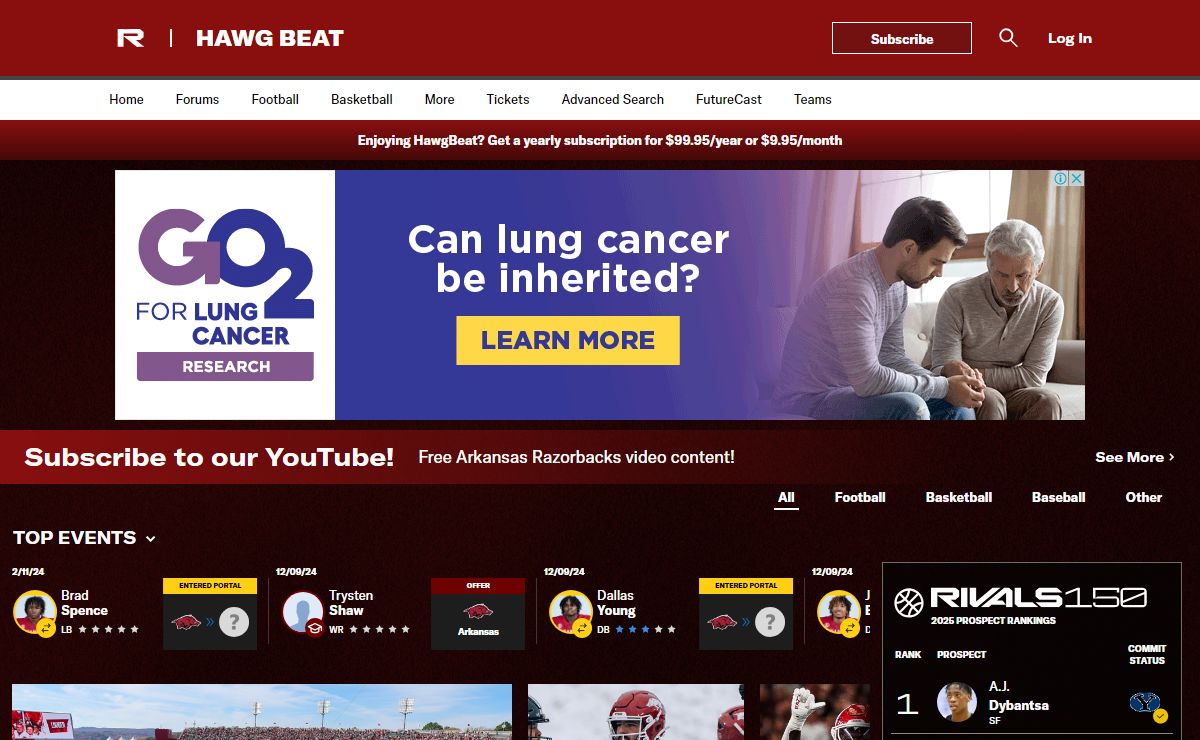Click the question mark on Brad Spence's portal card
The width and height of the screenshot is (1200, 740).
tap(234, 623)
